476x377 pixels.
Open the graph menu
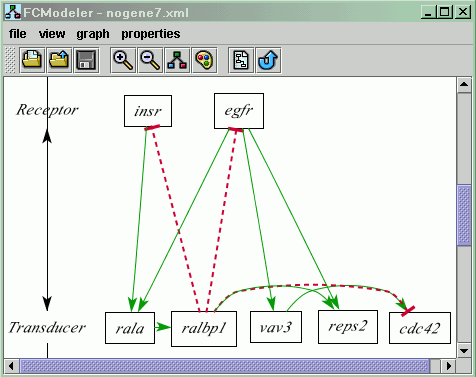93,34
